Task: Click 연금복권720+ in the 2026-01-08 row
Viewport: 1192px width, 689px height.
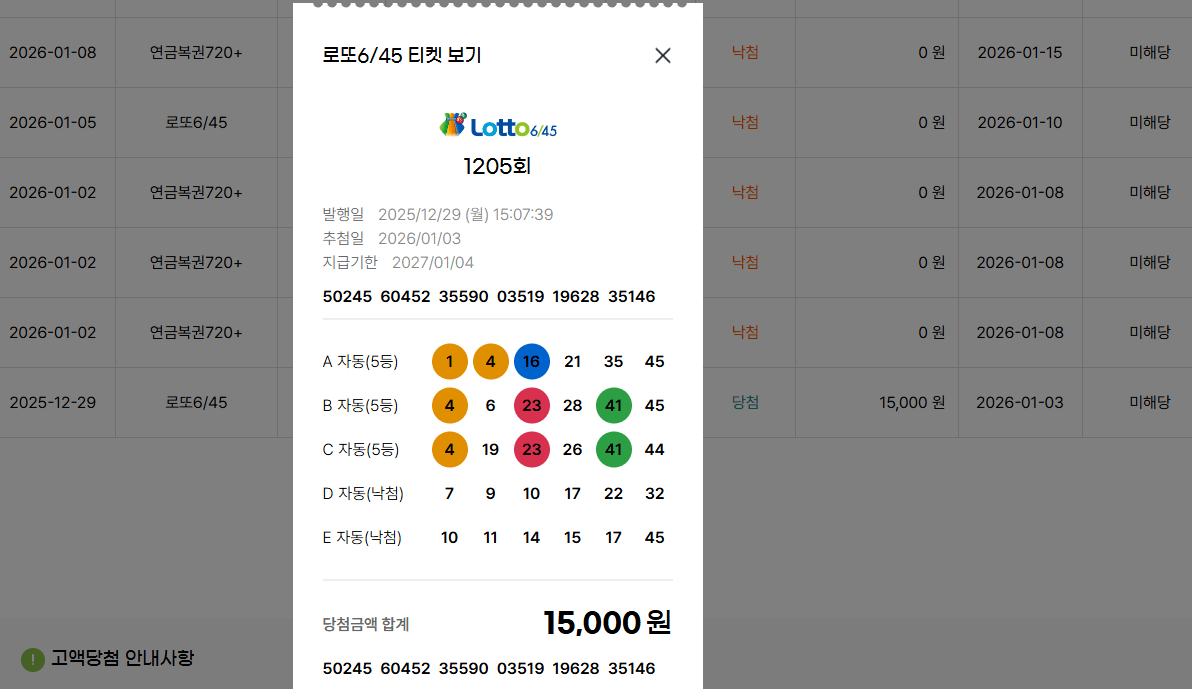Action: coord(196,52)
